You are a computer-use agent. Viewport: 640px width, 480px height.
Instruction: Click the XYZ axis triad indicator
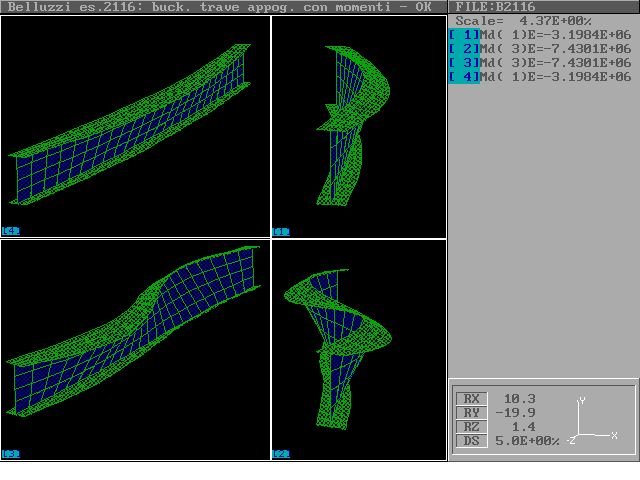[x=590, y=422]
